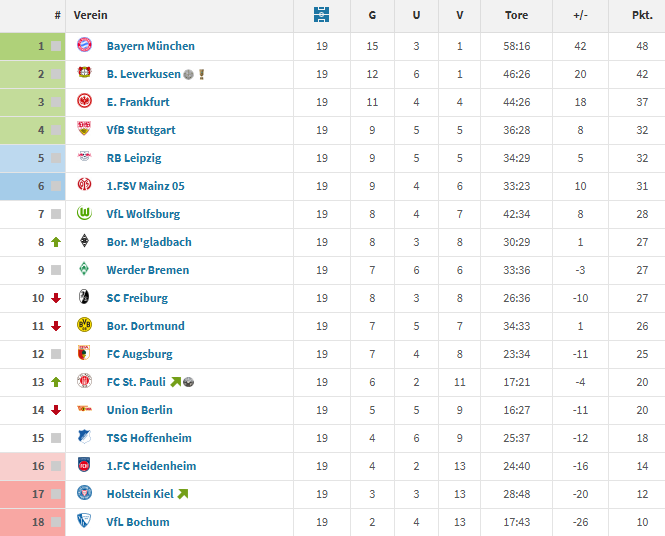Open the VfB Stuttgart team link
665x536 pixels.
[140, 130]
